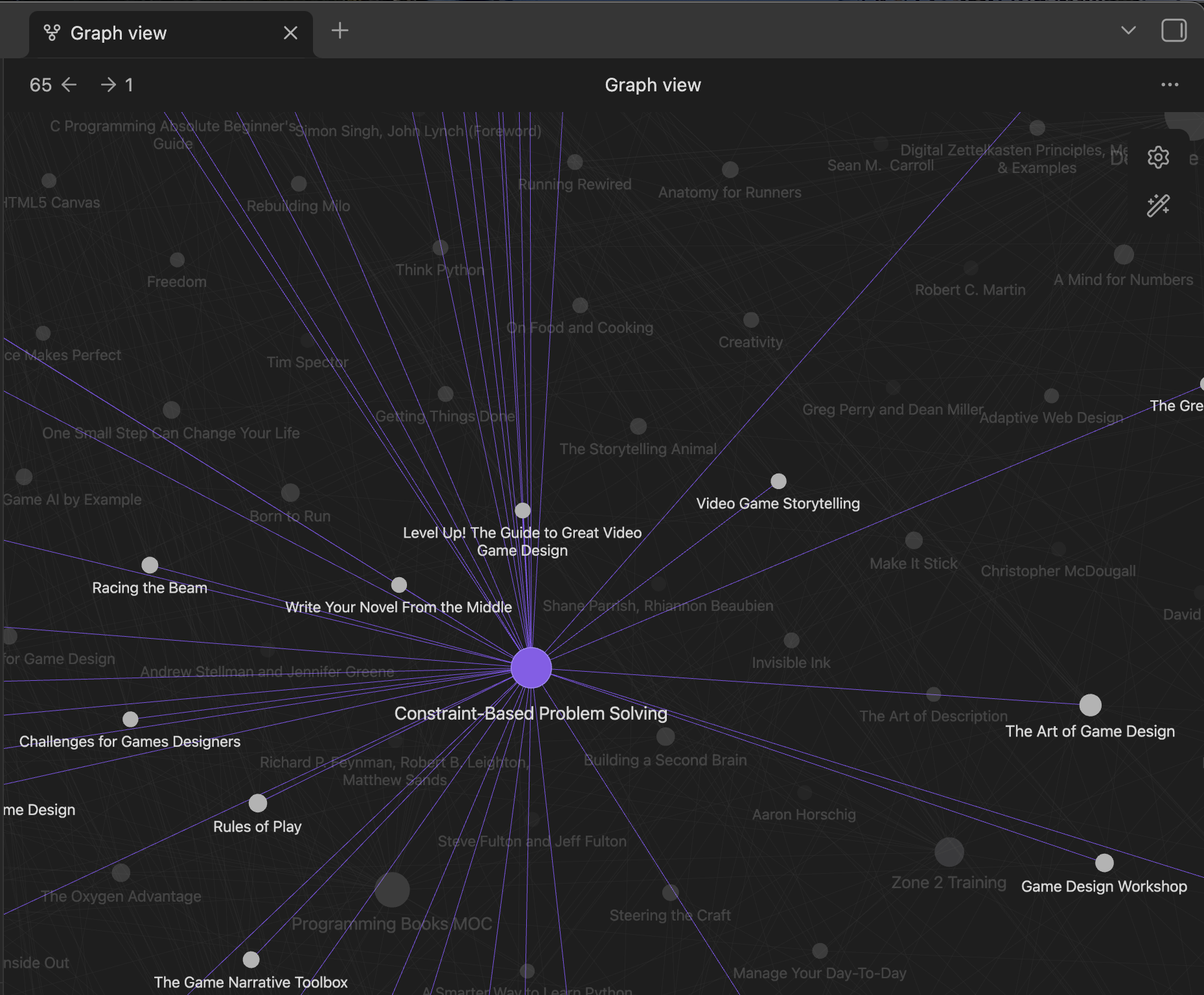1204x995 pixels.
Task: Open Challenges for Games Designers node
Action: click(x=130, y=719)
